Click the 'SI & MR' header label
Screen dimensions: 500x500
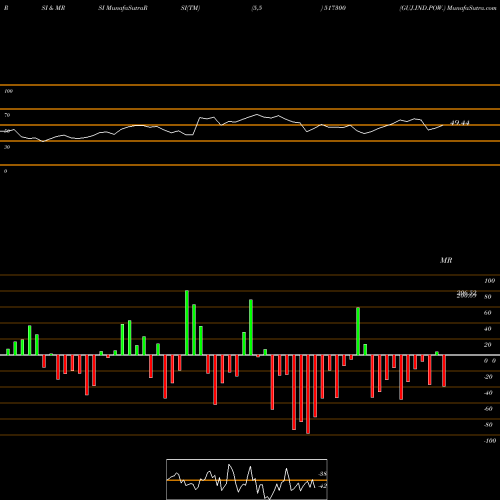click(x=53, y=8)
